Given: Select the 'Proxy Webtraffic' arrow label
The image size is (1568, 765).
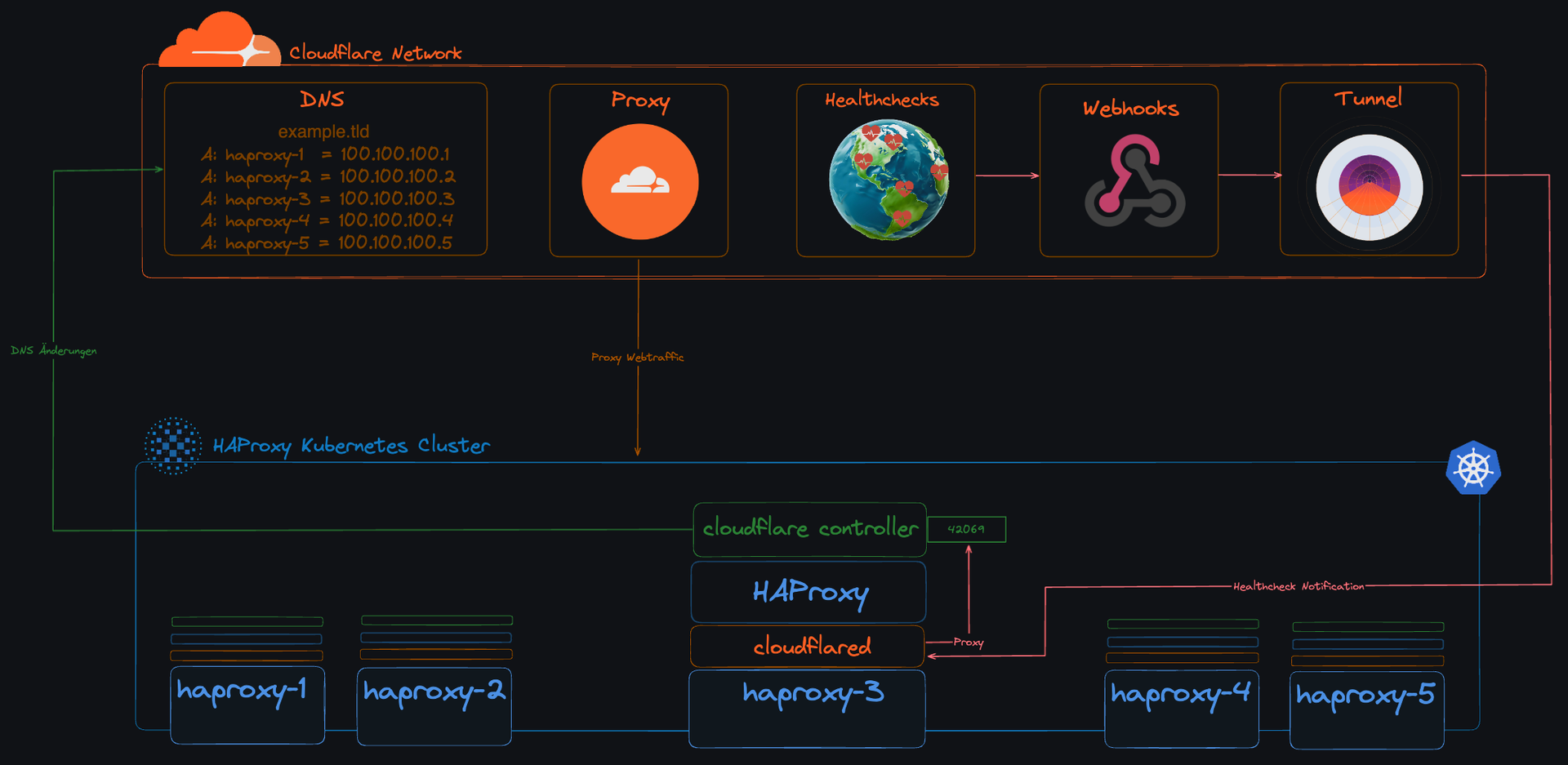Looking at the screenshot, I should (x=637, y=357).
